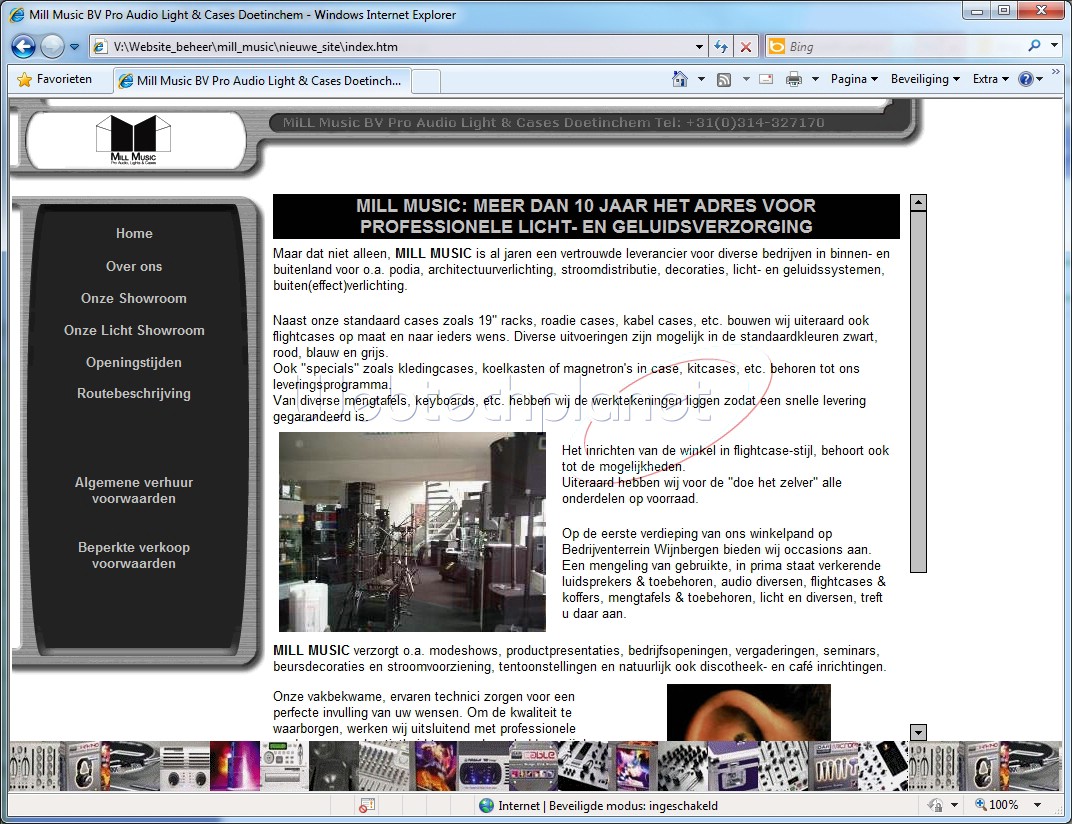Viewport: 1072px width, 824px height.
Task: Open the recent pages dropdown arrow
Action: click(x=75, y=47)
